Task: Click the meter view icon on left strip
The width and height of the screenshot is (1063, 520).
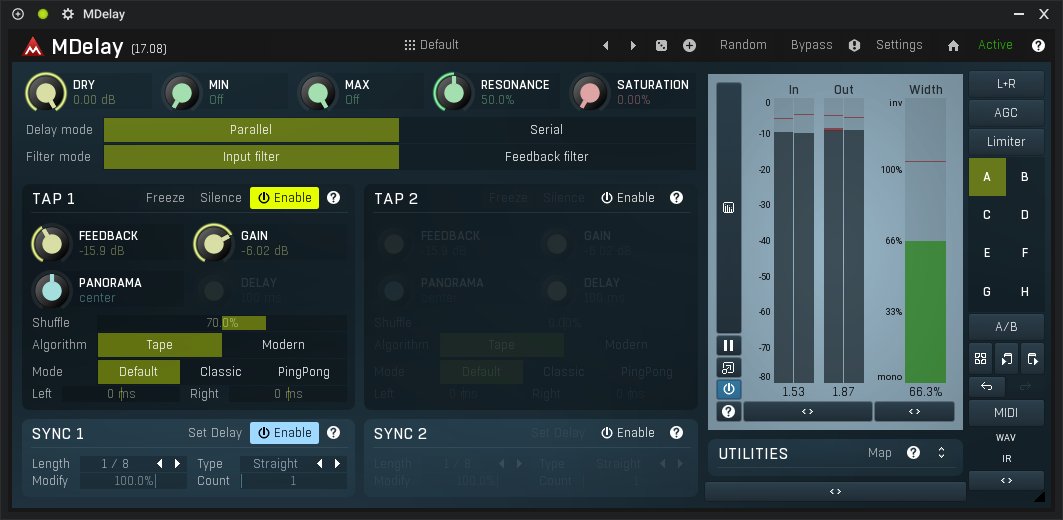Action: pos(729,207)
